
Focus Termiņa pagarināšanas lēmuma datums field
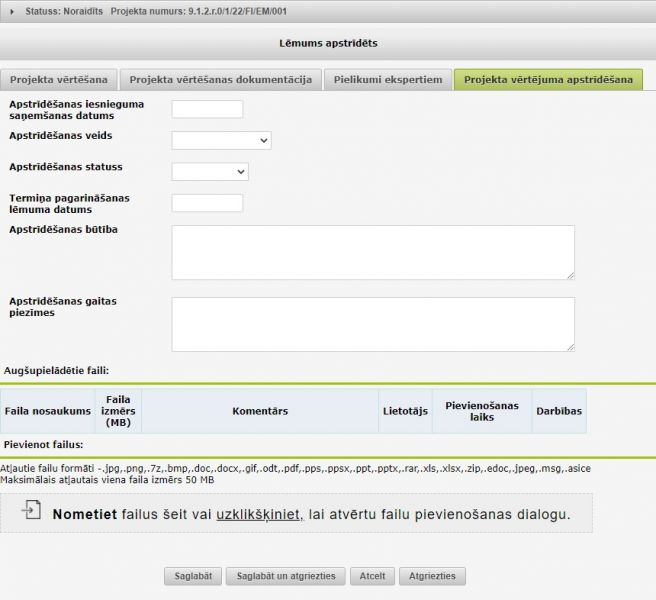pos(207,203)
